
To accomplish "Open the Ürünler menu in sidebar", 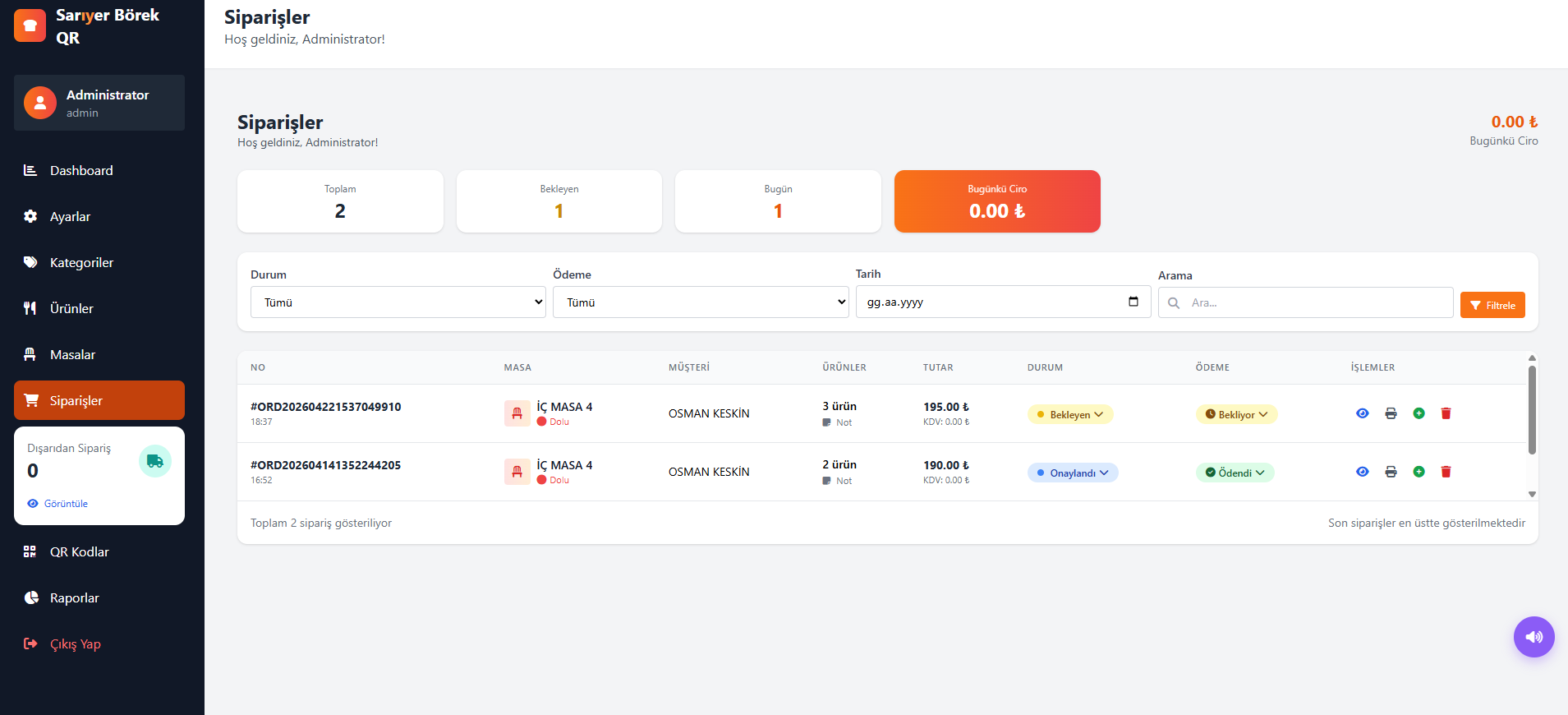I will [71, 309].
